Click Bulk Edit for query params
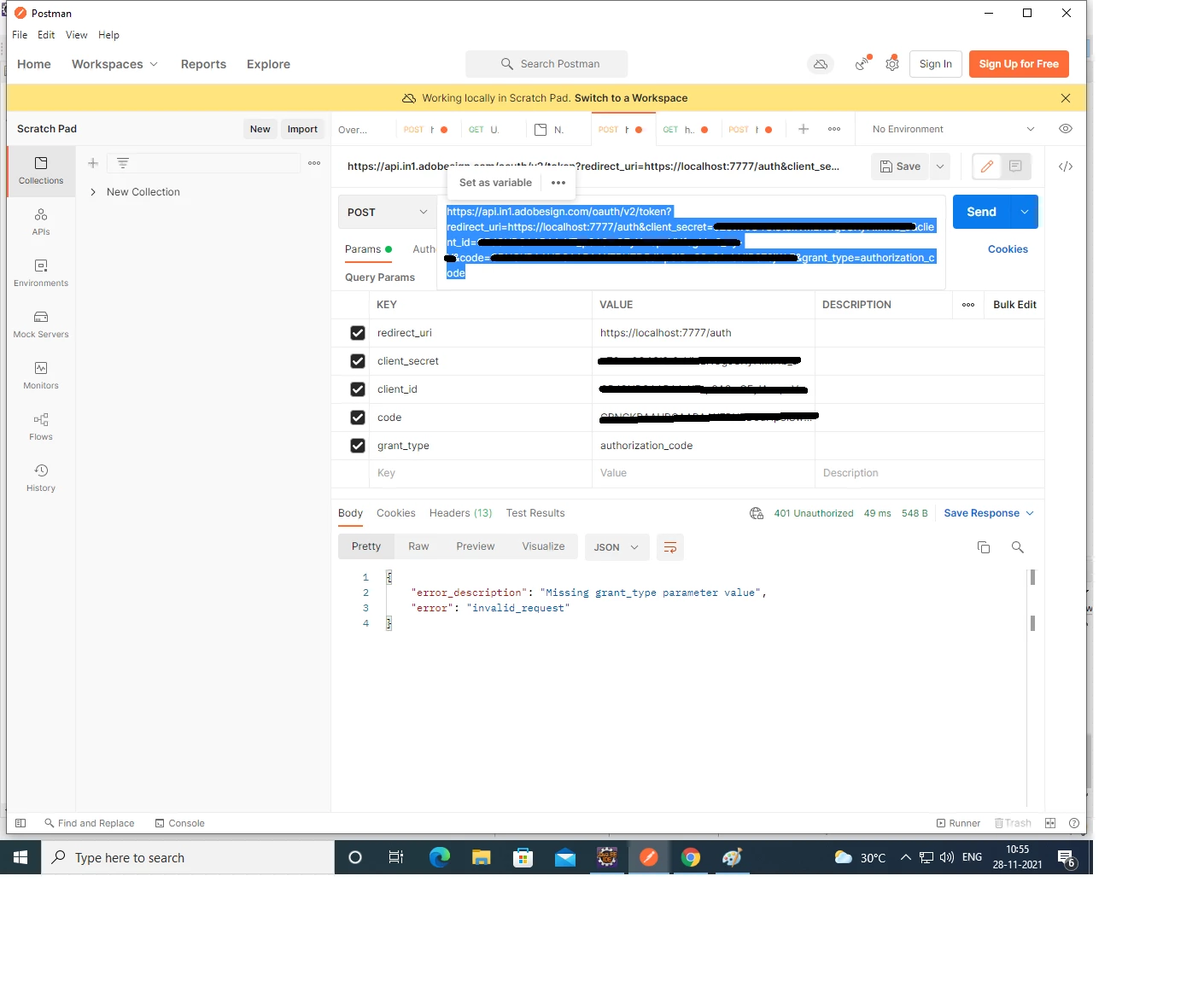The width and height of the screenshot is (1204, 987). 1014,305
